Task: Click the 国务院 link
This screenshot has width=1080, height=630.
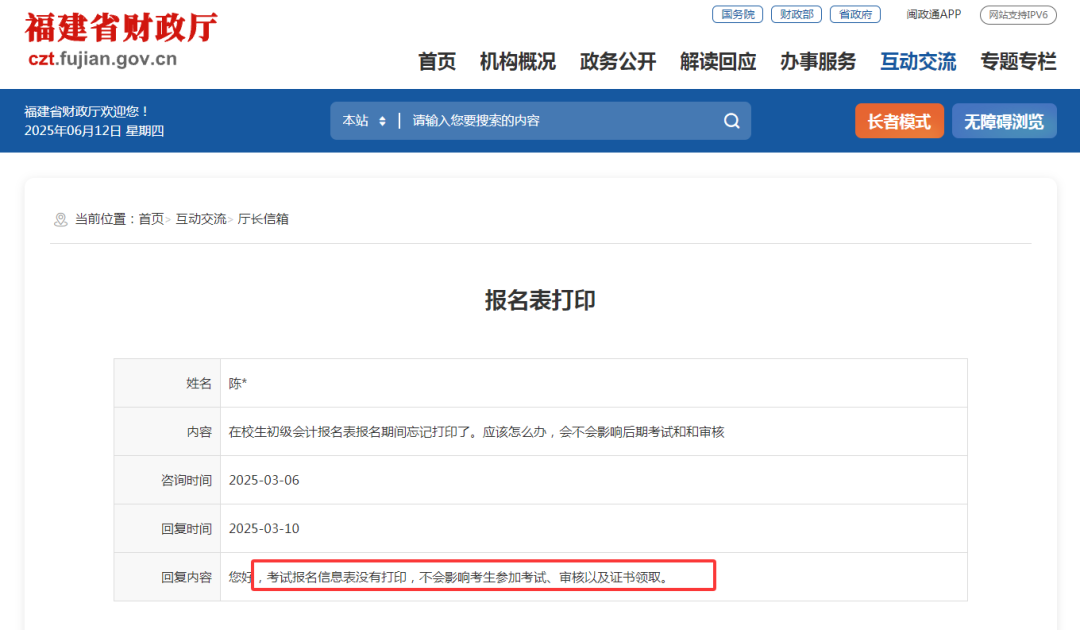Action: [x=737, y=14]
